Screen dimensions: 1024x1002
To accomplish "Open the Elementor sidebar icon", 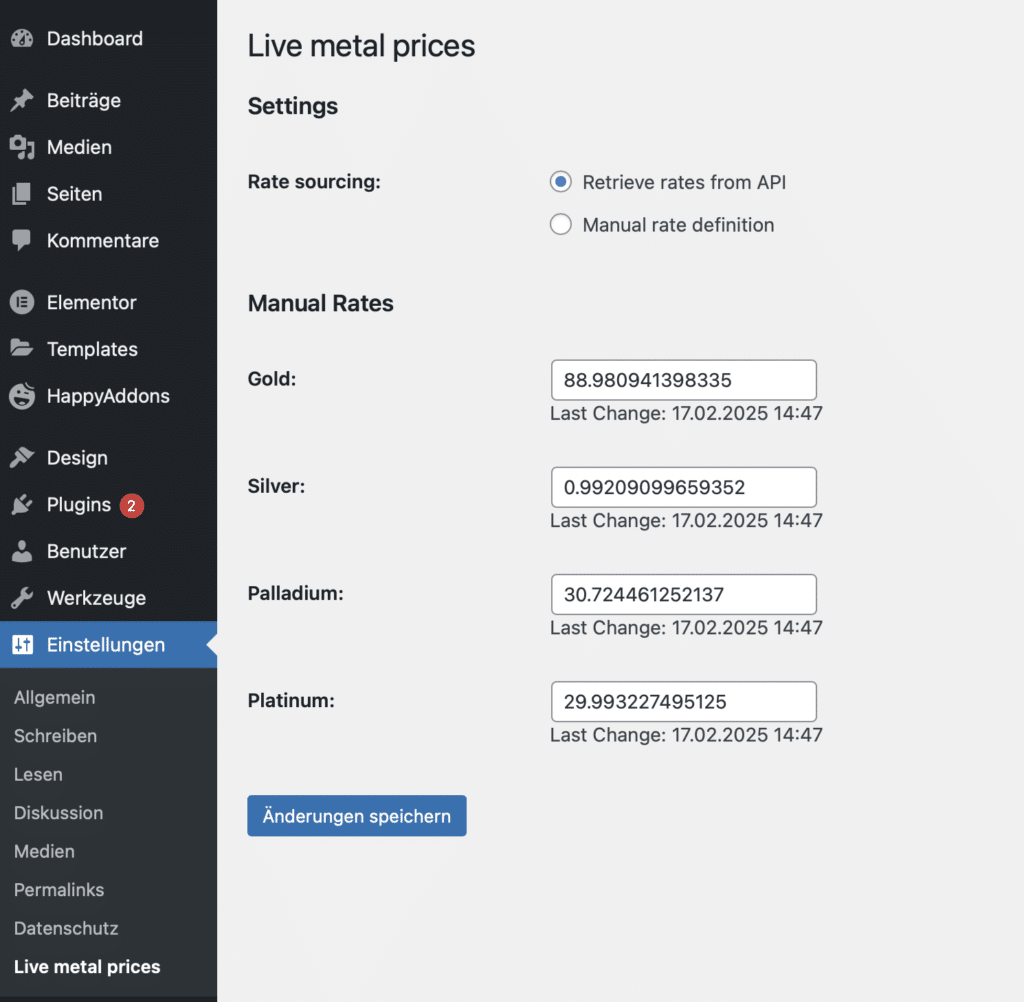I will pos(22,301).
